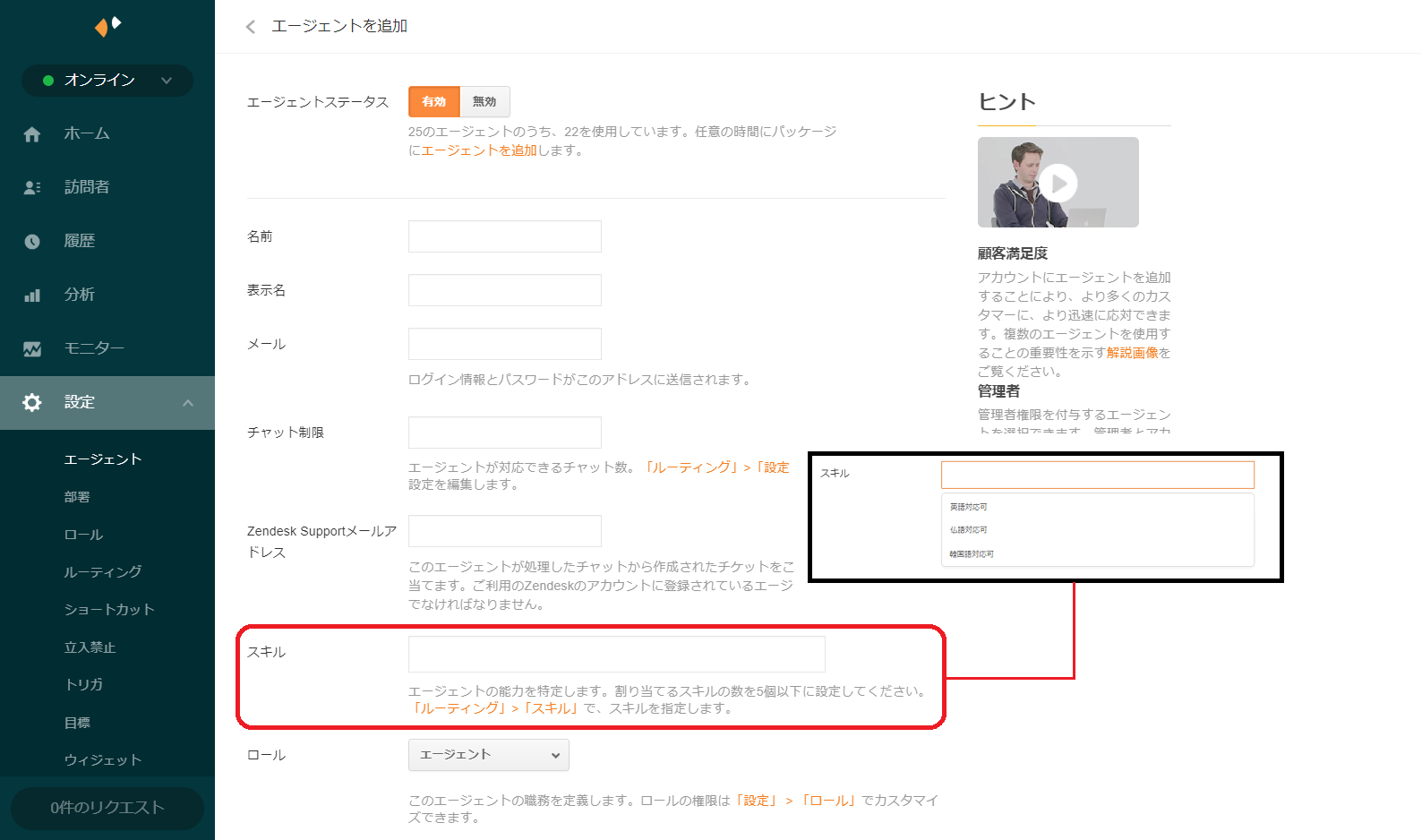
Task: Click the 顧客満足度 hint heading
Action: 1013,253
